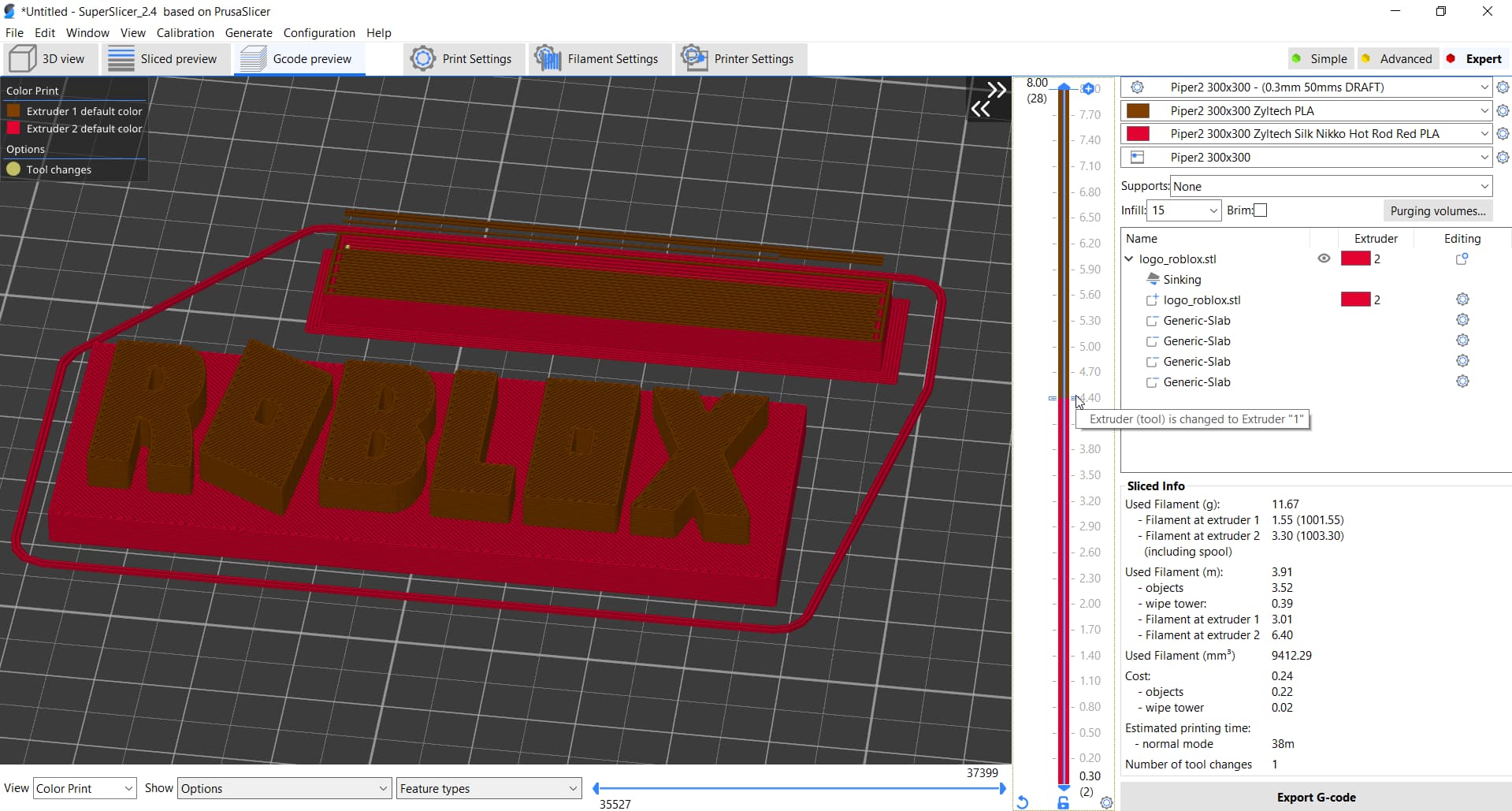The image size is (1512, 811).
Task: Click the bottom thumb of the vertical layer slider
Action: click(x=1064, y=787)
